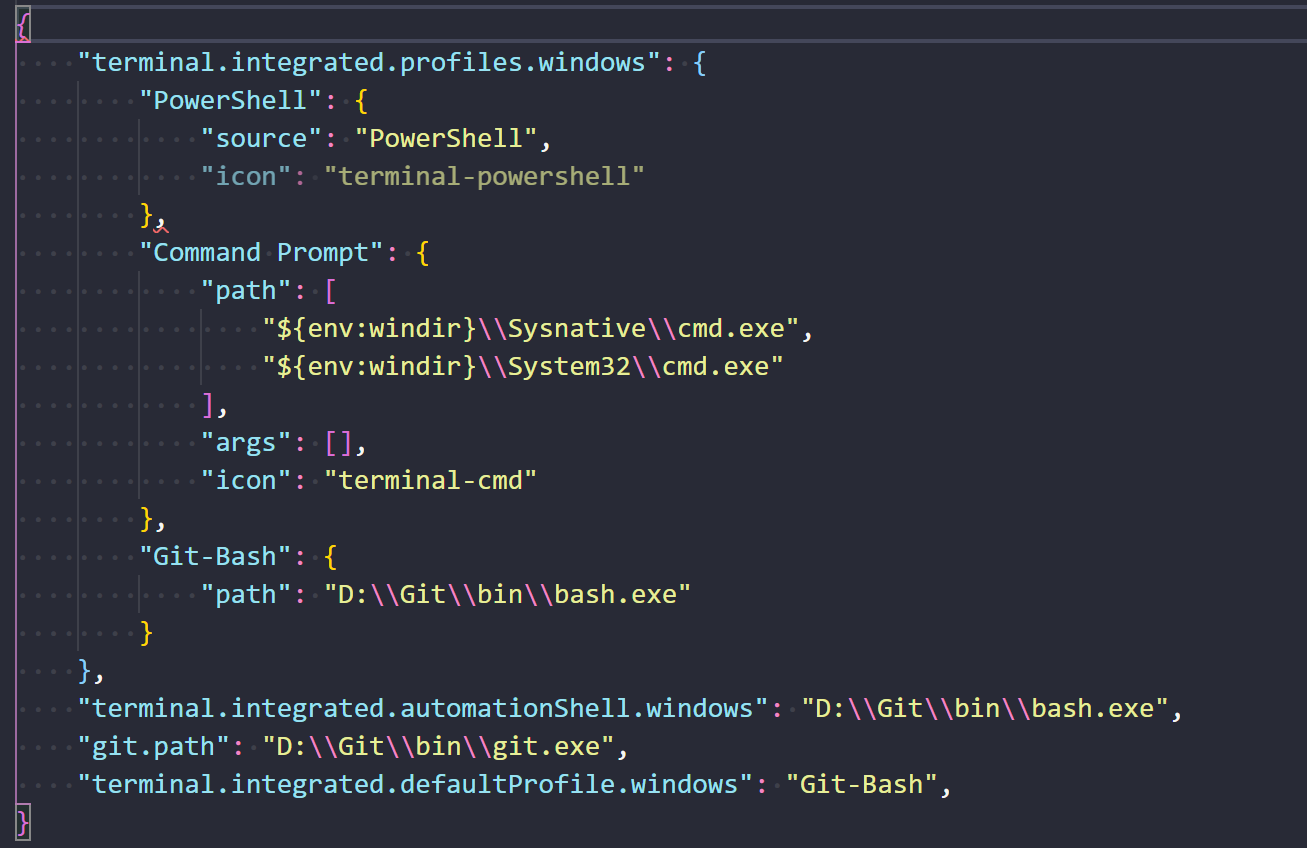Click the "terminal.integrated.automationShell.windows" key
This screenshot has height=848, width=1307.
tap(422, 708)
